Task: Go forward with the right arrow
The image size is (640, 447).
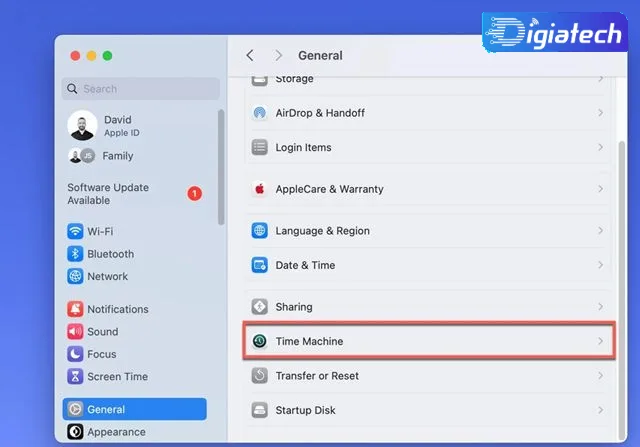Action: coord(278,55)
